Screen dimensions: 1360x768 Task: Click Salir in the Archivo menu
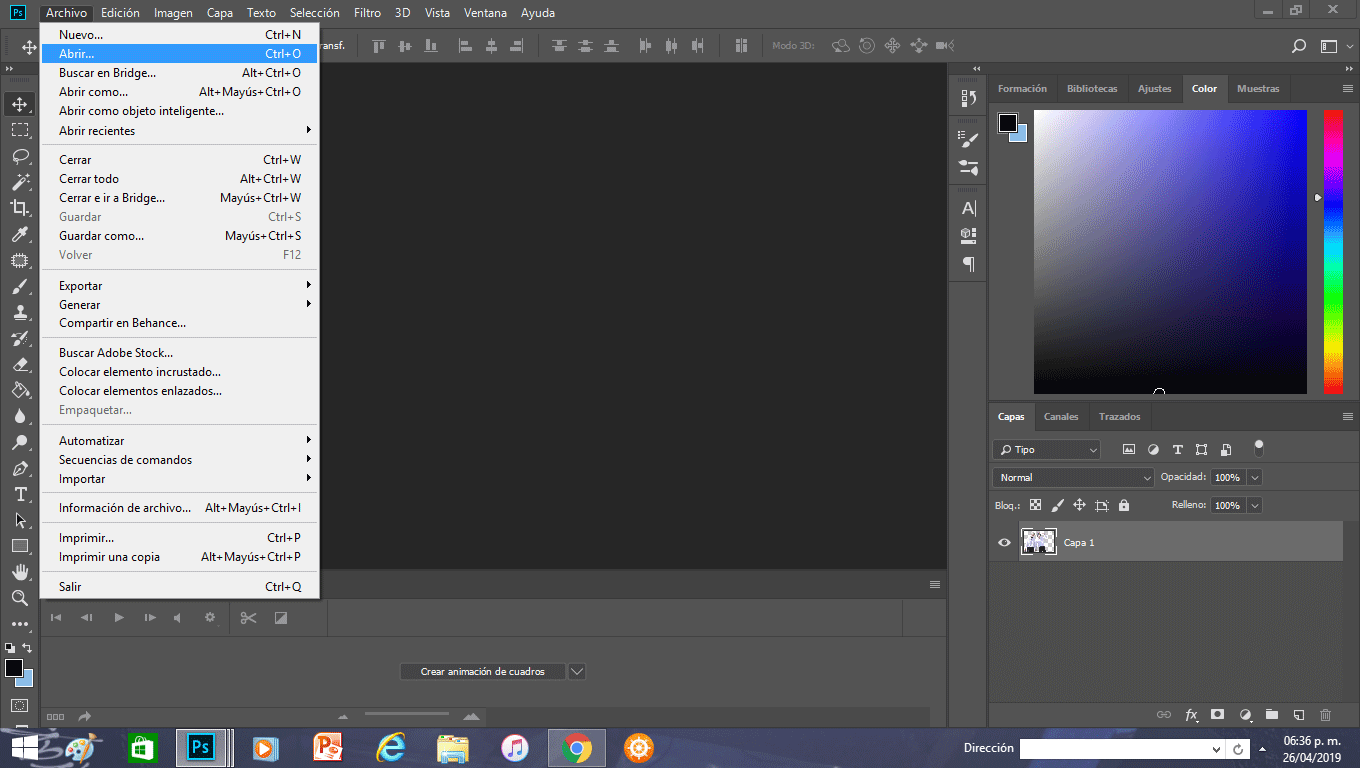pyautogui.click(x=180, y=587)
